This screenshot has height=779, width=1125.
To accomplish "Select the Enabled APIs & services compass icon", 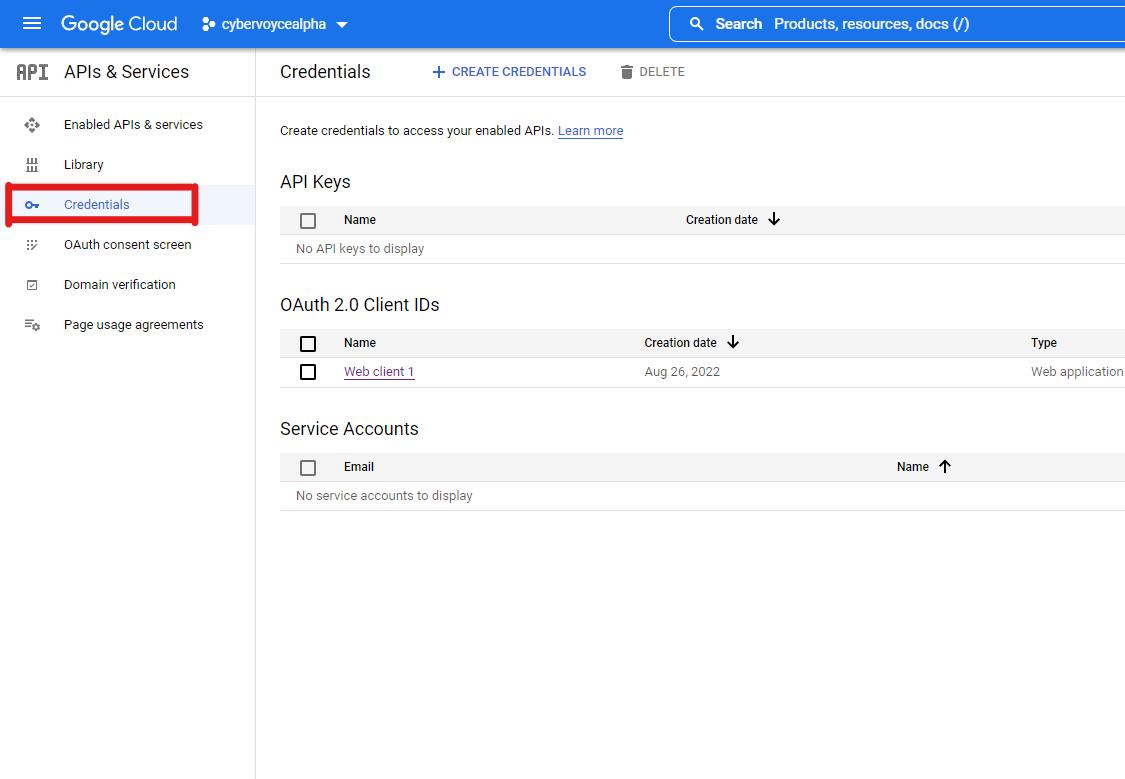I will (x=31, y=124).
